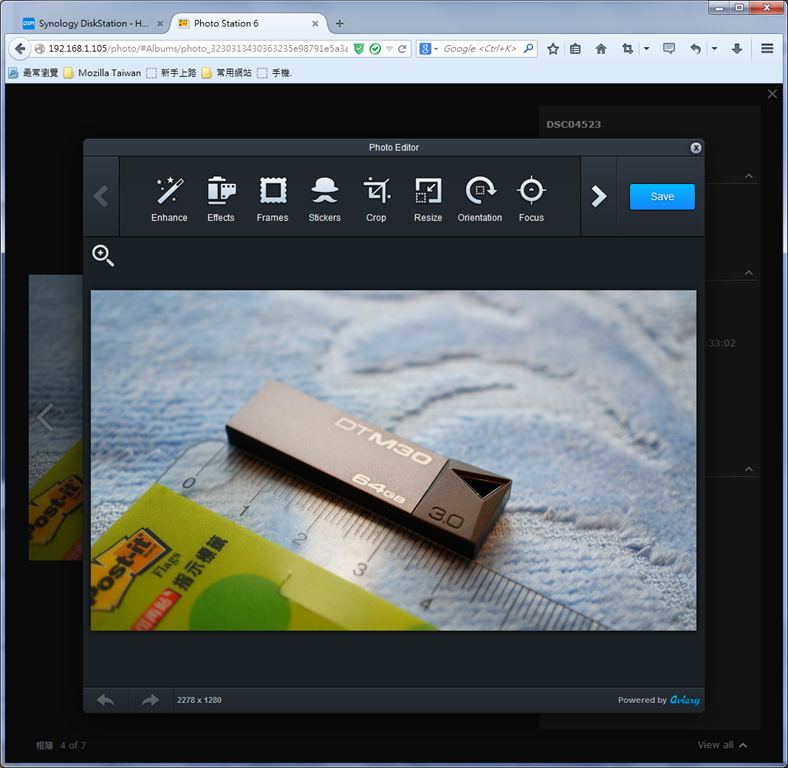Click the search magnifier in search box
This screenshot has width=788, height=768.
[528, 48]
